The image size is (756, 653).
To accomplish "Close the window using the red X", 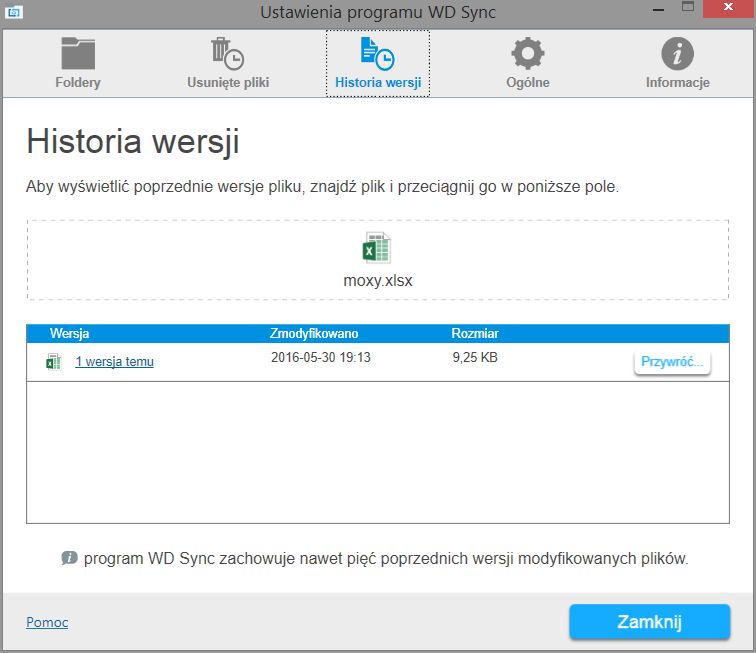I will click(x=729, y=8).
